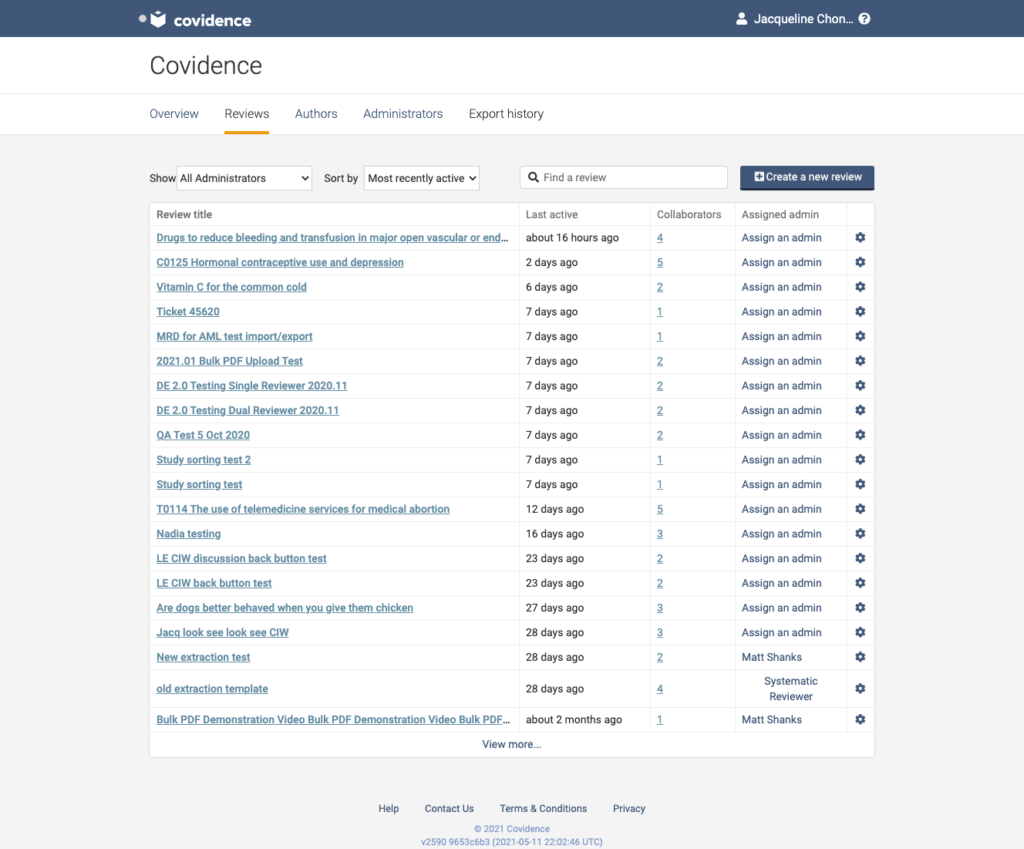Open the help question-mark icon
Screen dimensions: 1024x849
(x=864, y=19)
